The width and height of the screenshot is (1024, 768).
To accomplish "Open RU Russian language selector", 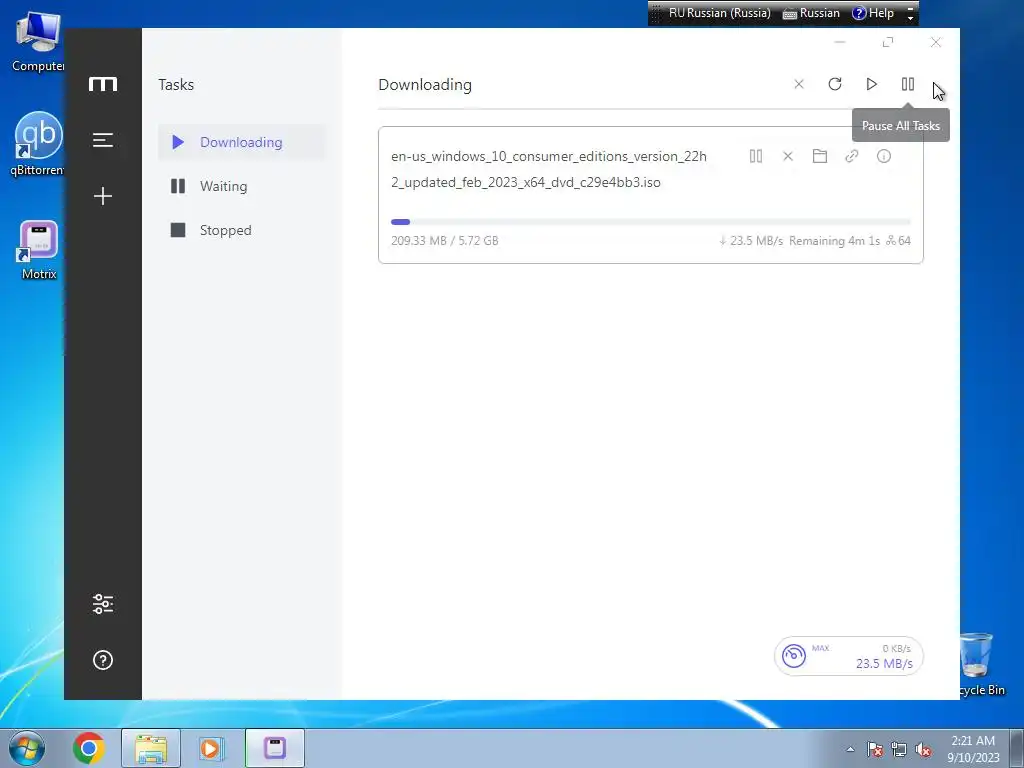I will click(x=719, y=13).
